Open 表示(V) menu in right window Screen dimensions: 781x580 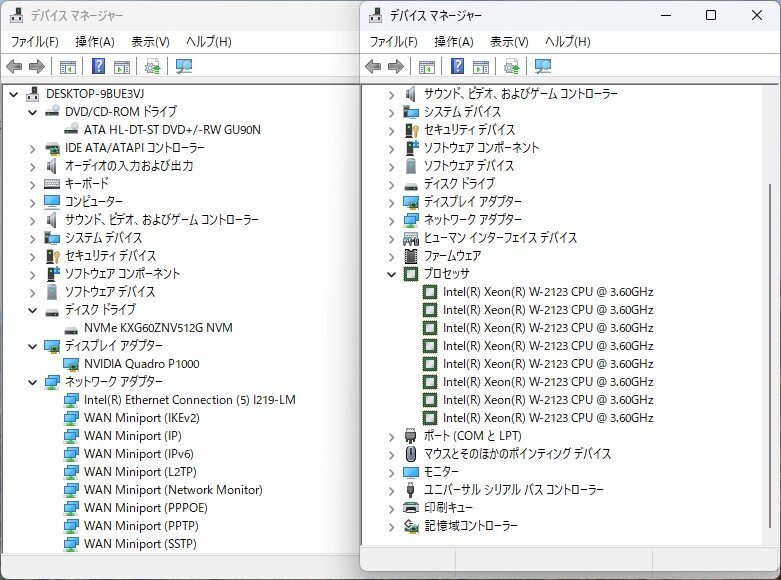[x=509, y=41]
